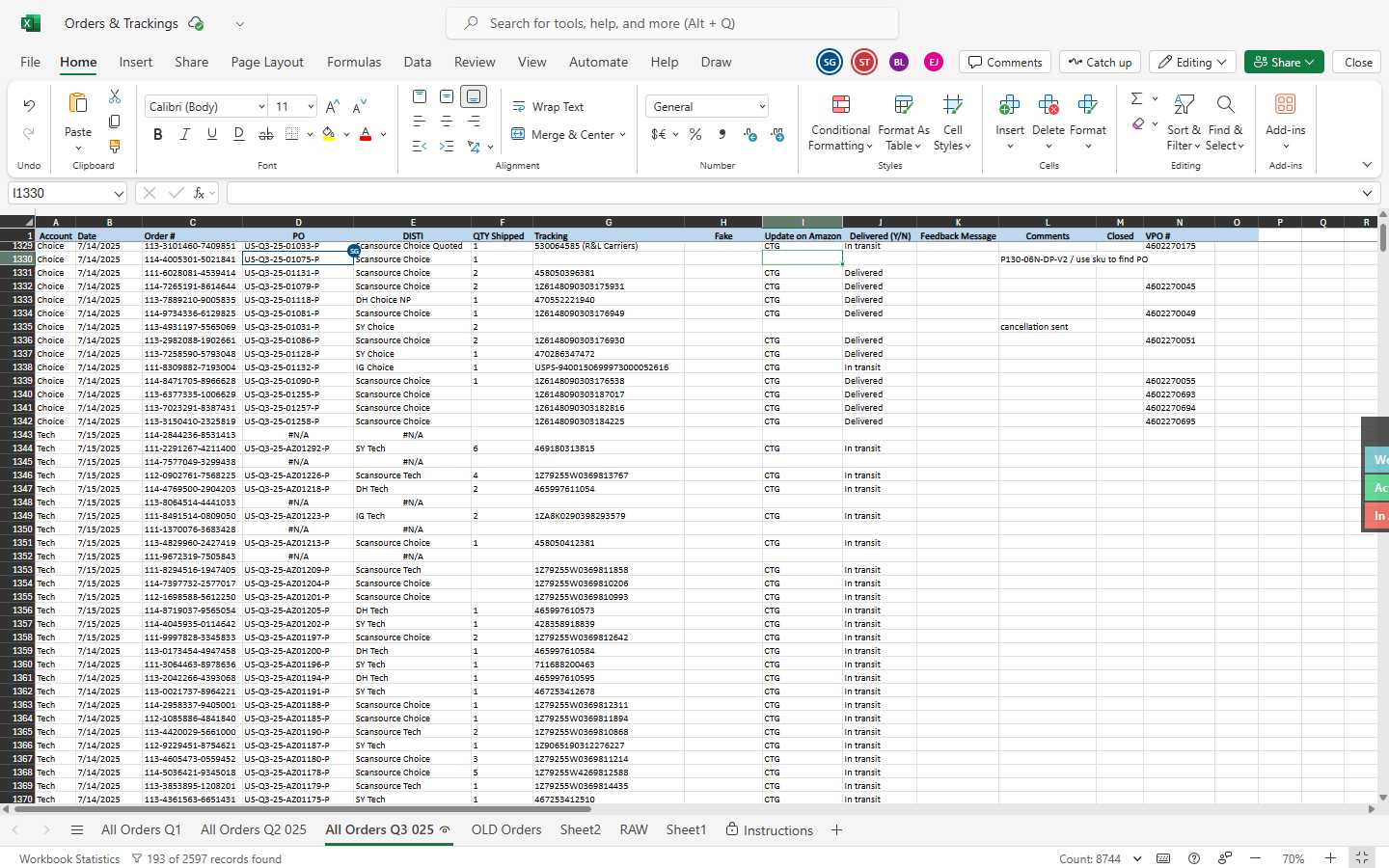This screenshot has width=1389, height=868.
Task: Open Find & Select dropdown
Action: pos(1225,122)
